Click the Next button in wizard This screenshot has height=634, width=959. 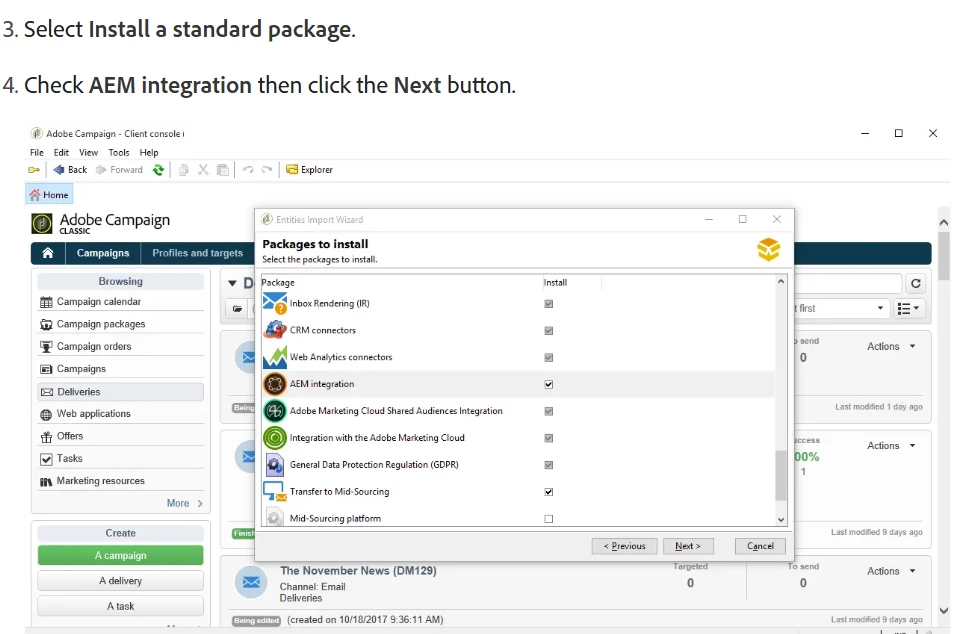tap(688, 546)
